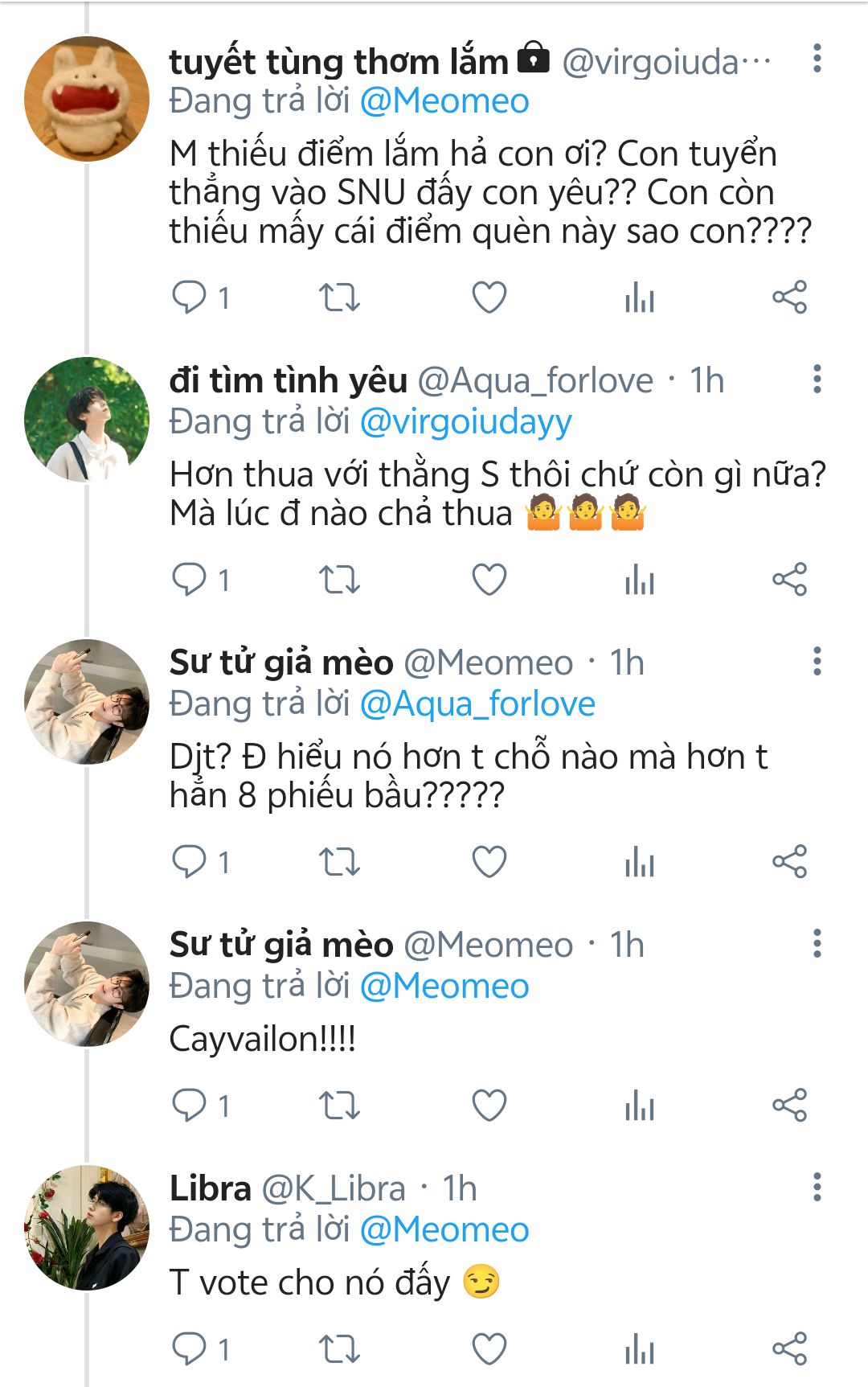The height and width of the screenshot is (1387, 868).
Task: Share the '8 phiếu bầu' tweet
Action: click(x=789, y=862)
